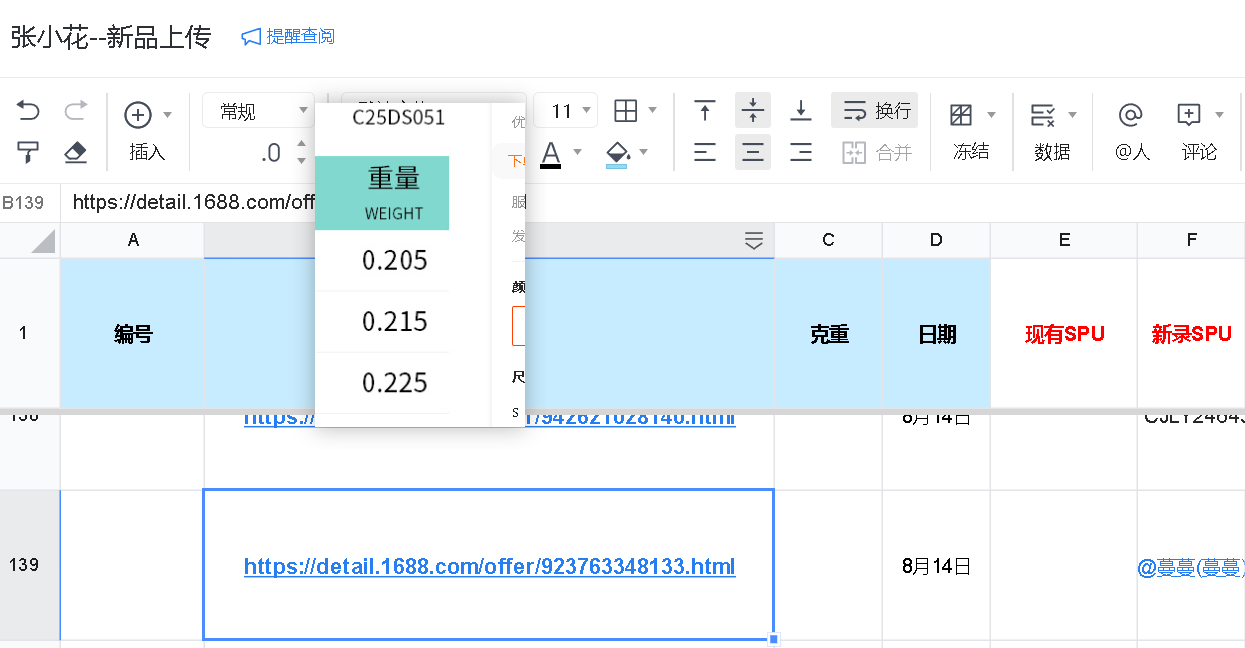
Task: Left-align the cell text
Action: [705, 152]
